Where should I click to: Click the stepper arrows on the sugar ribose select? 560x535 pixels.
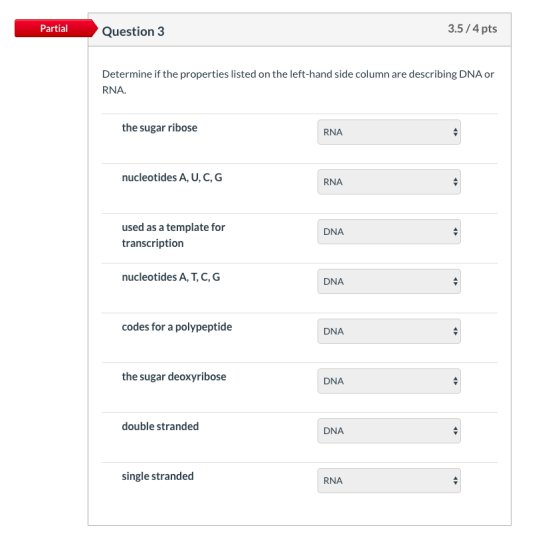[455, 132]
